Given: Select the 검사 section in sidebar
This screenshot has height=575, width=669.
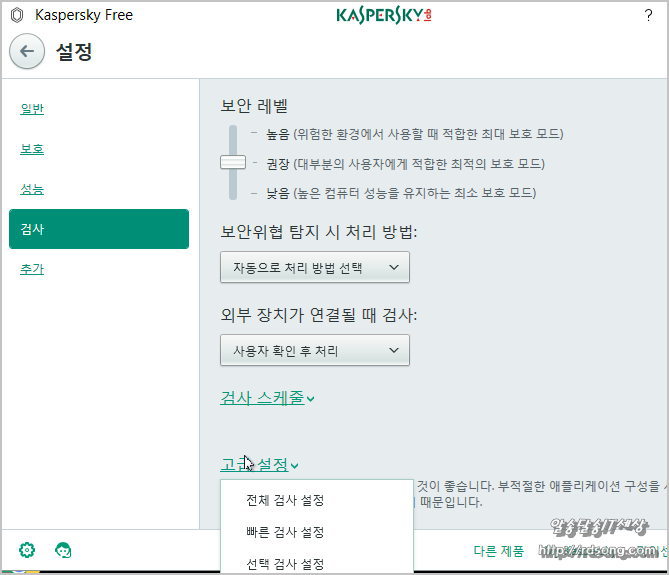Looking at the screenshot, I should pyautogui.click(x=99, y=229).
